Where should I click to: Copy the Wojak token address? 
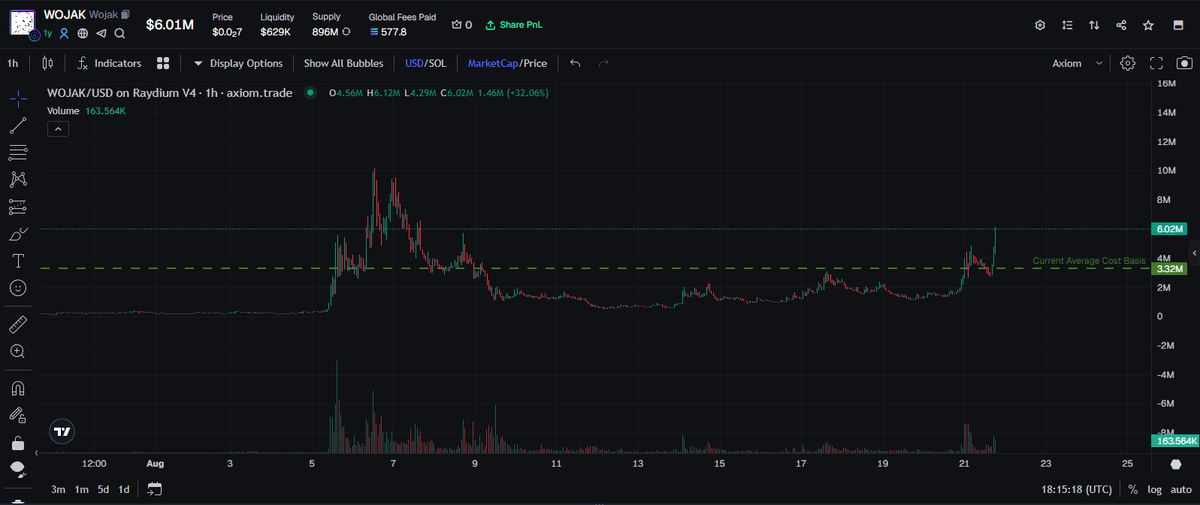click(125, 15)
